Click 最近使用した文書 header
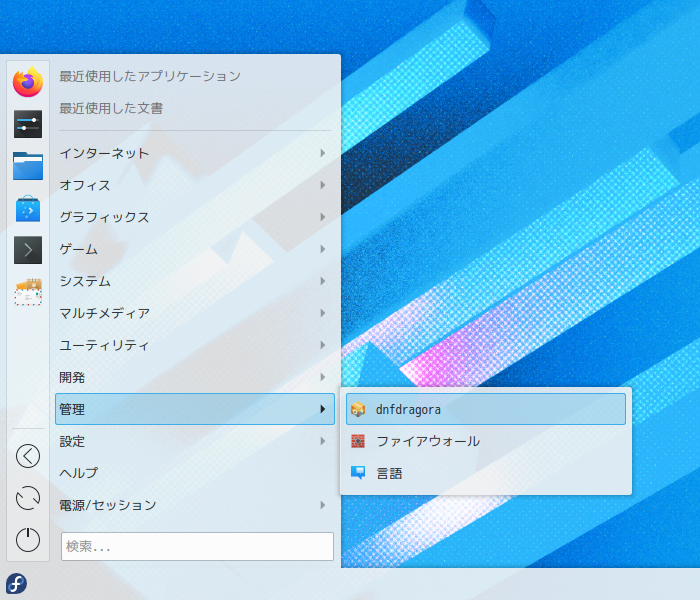The width and height of the screenshot is (700, 600). [x=111, y=108]
